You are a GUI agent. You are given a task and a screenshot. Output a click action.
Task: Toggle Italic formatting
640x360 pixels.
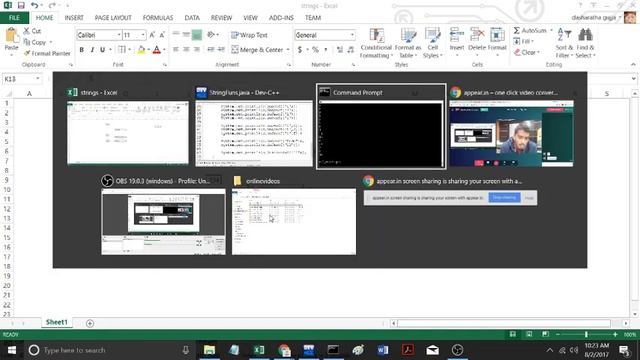coord(92,50)
